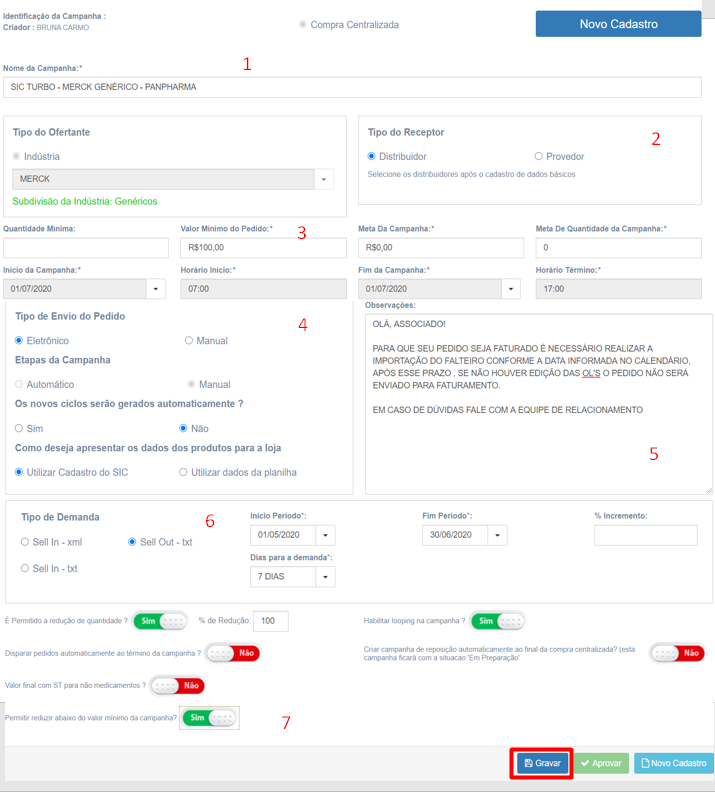The height and width of the screenshot is (792, 715).
Task: Select Manual for Tipo de Envio do Pedido
Action: [188, 341]
